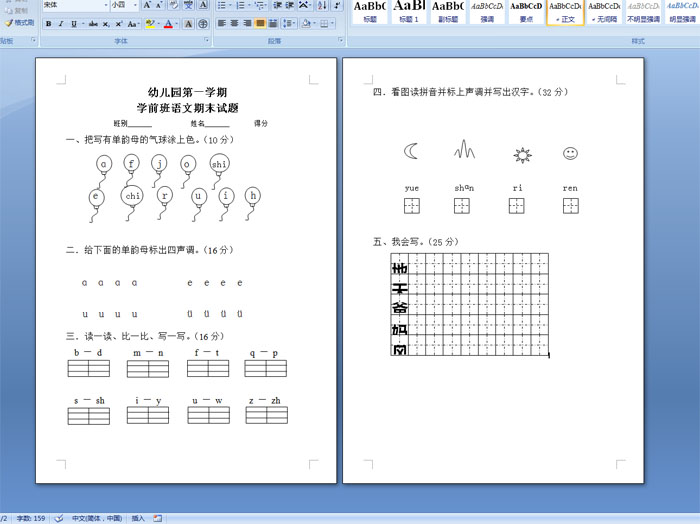
Task: Apply the 标题 style
Action: click(x=370, y=12)
